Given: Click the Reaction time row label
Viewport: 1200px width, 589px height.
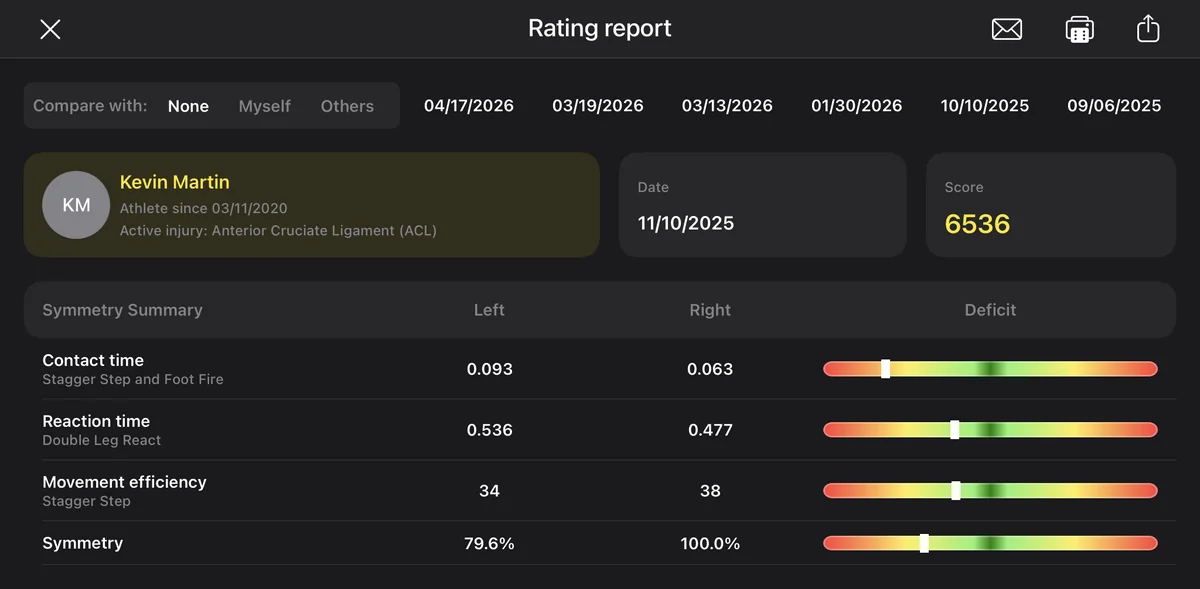Looking at the screenshot, I should [x=96, y=421].
